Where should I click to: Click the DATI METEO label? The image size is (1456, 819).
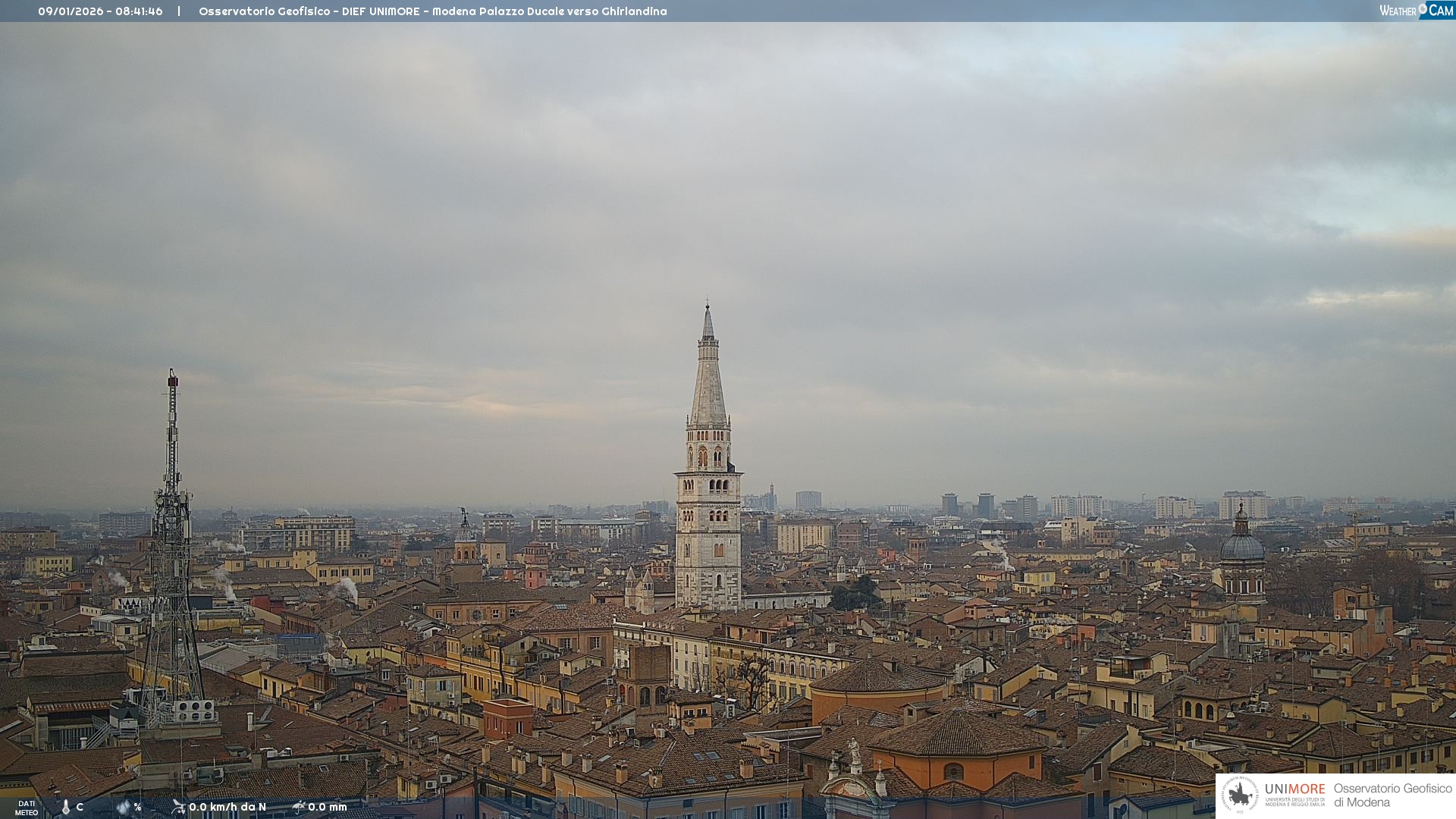(27, 808)
